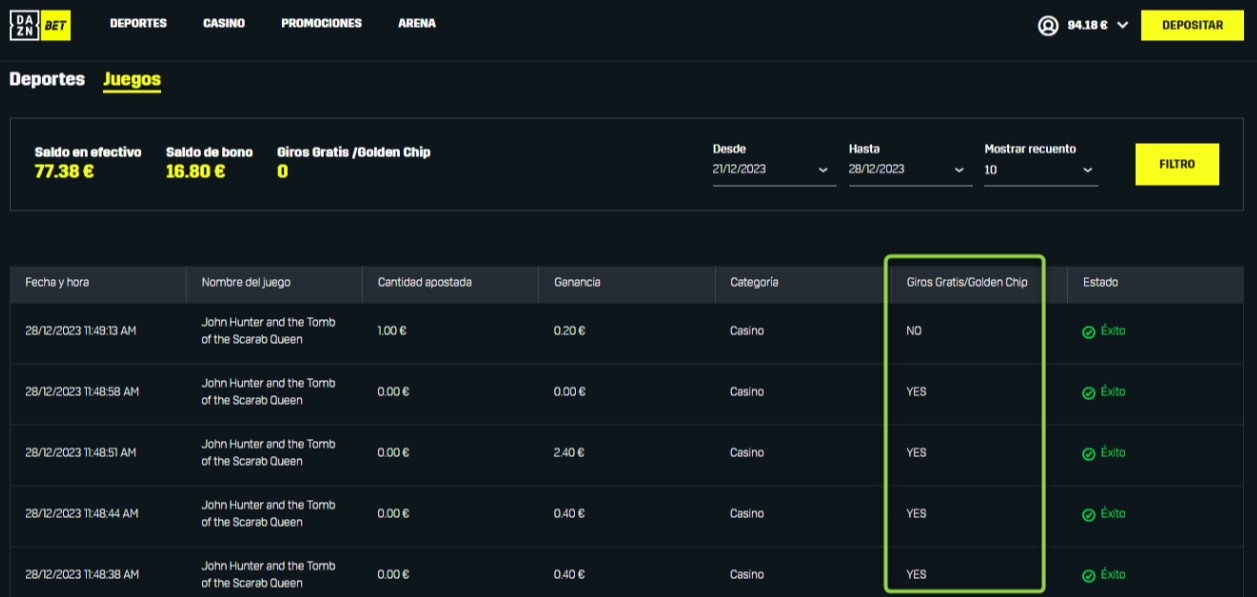Click the Fecha y hora column header

point(57,283)
